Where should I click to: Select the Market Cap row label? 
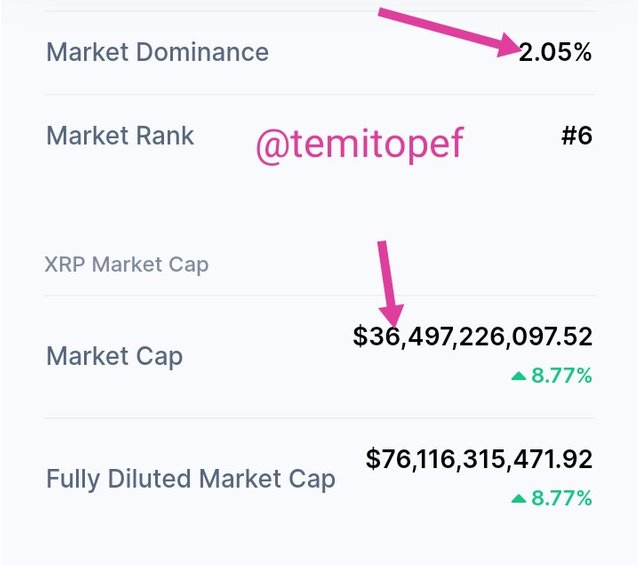[x=114, y=356]
